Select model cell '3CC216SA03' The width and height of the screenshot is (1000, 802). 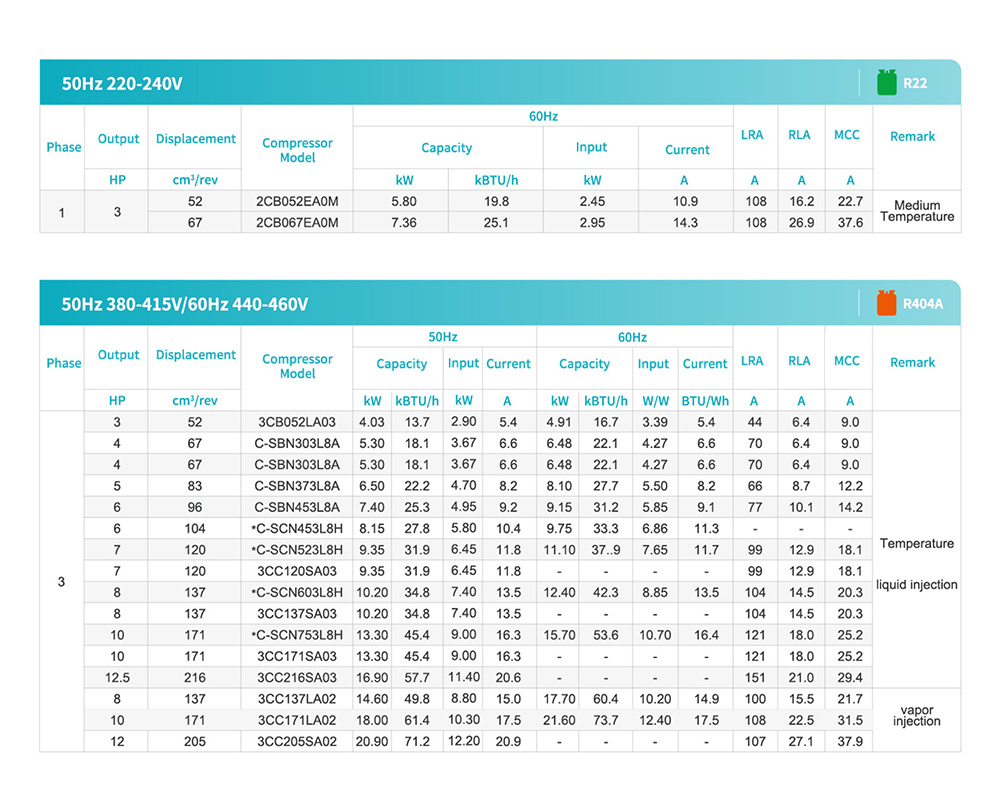tap(297, 678)
